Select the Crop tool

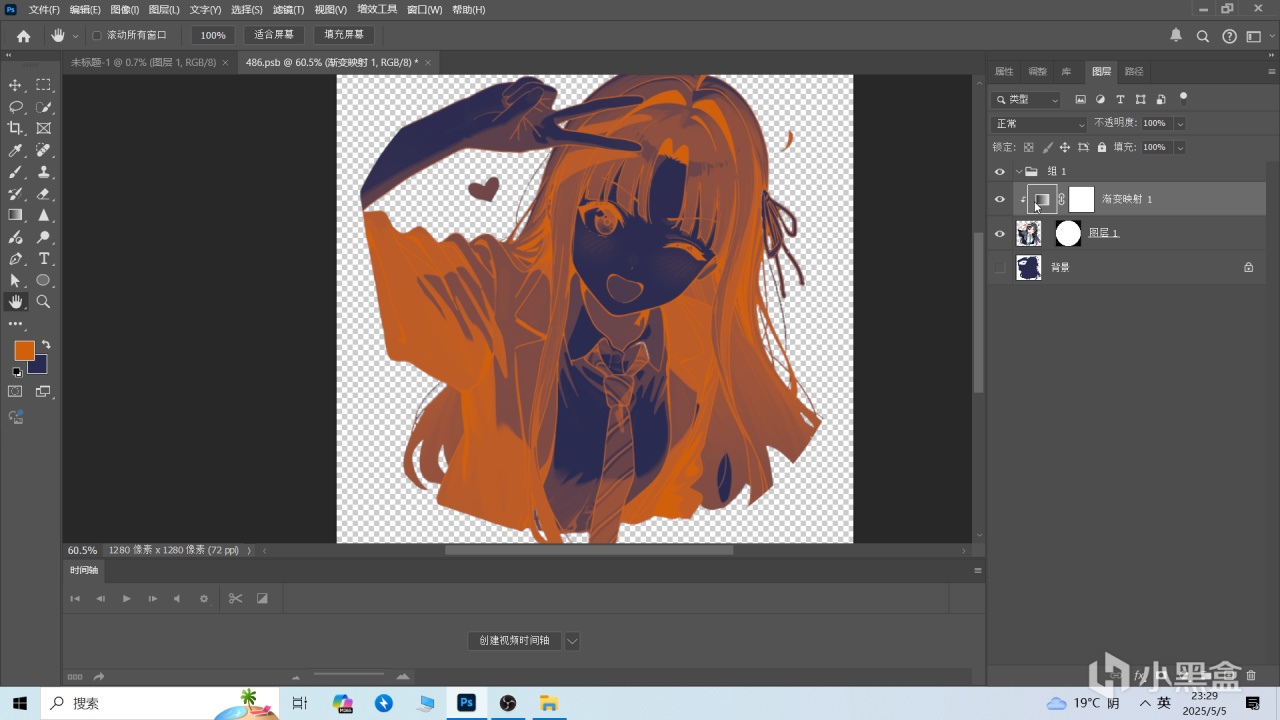point(15,128)
